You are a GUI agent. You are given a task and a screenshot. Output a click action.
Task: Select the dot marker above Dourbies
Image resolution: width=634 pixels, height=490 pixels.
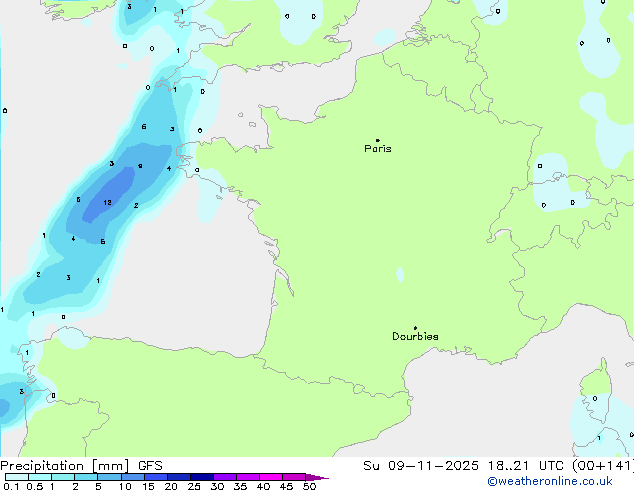(x=415, y=328)
